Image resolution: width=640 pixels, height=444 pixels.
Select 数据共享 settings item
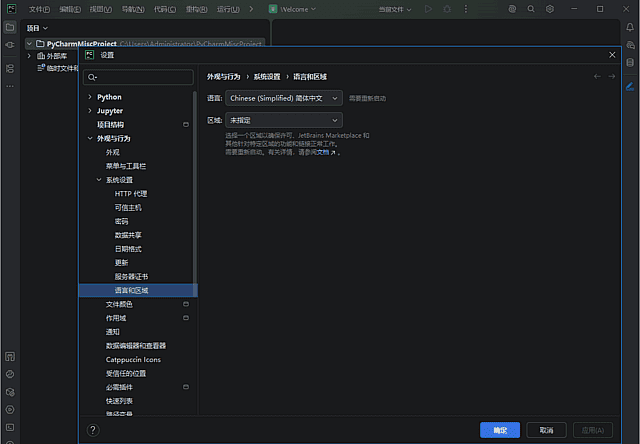coord(128,235)
